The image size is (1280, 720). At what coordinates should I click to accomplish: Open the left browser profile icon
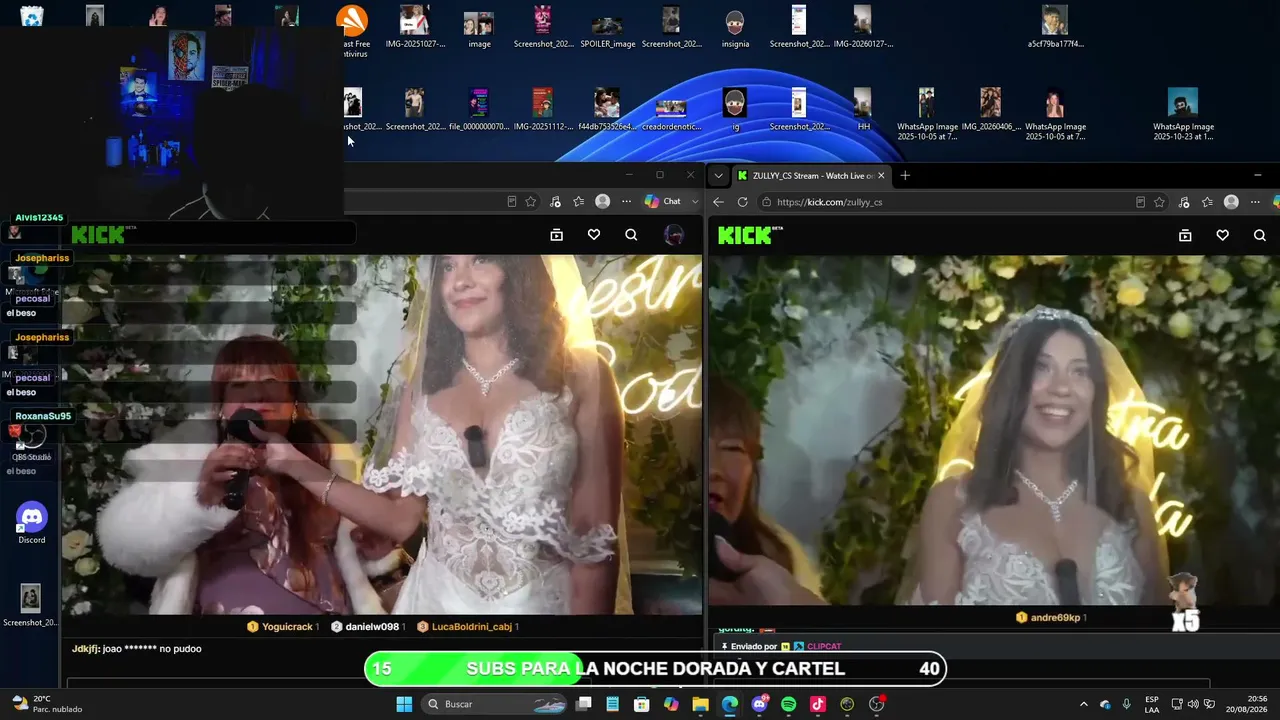[x=602, y=202]
